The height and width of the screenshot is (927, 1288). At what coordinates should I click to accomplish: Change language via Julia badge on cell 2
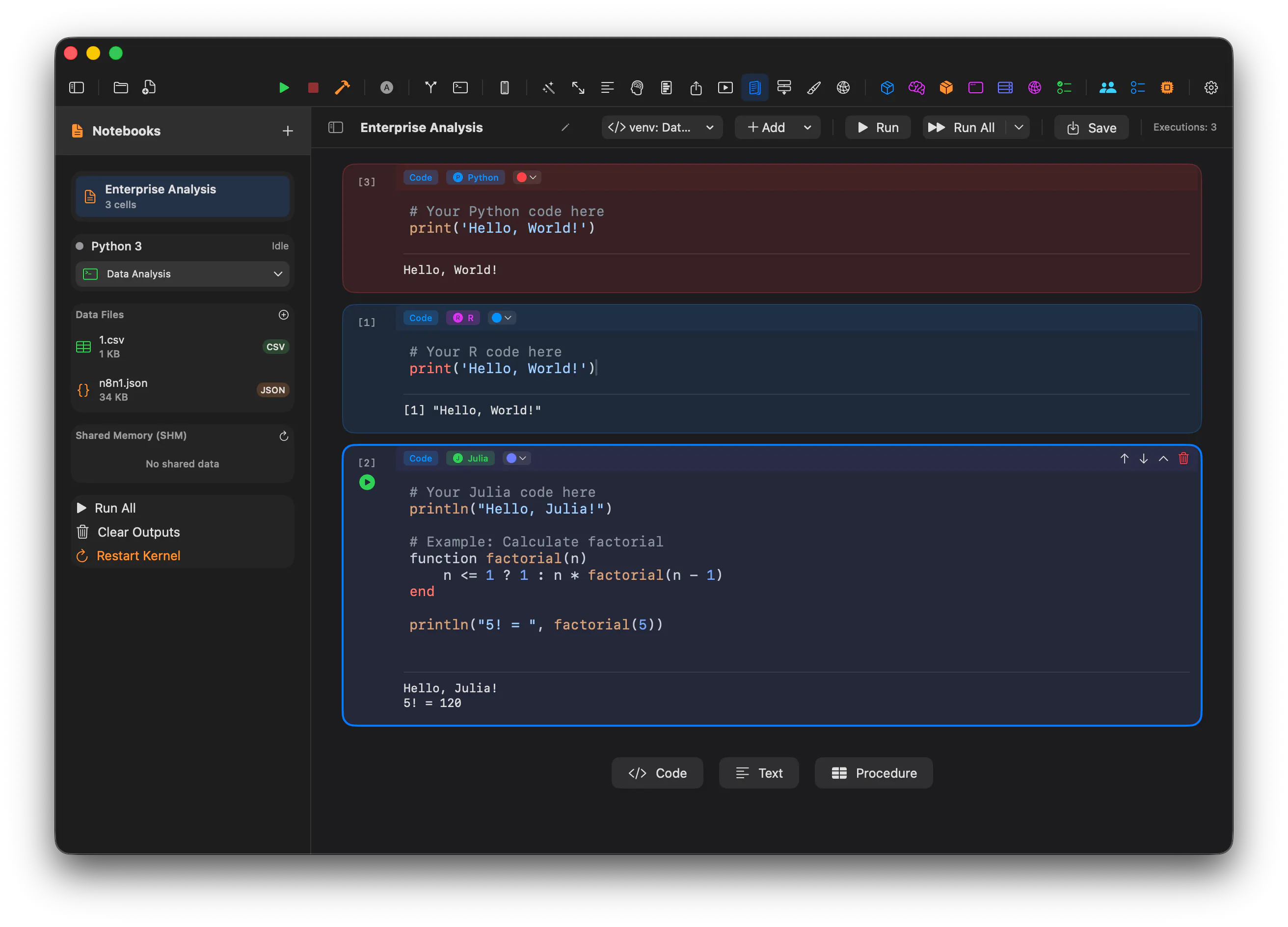point(471,459)
